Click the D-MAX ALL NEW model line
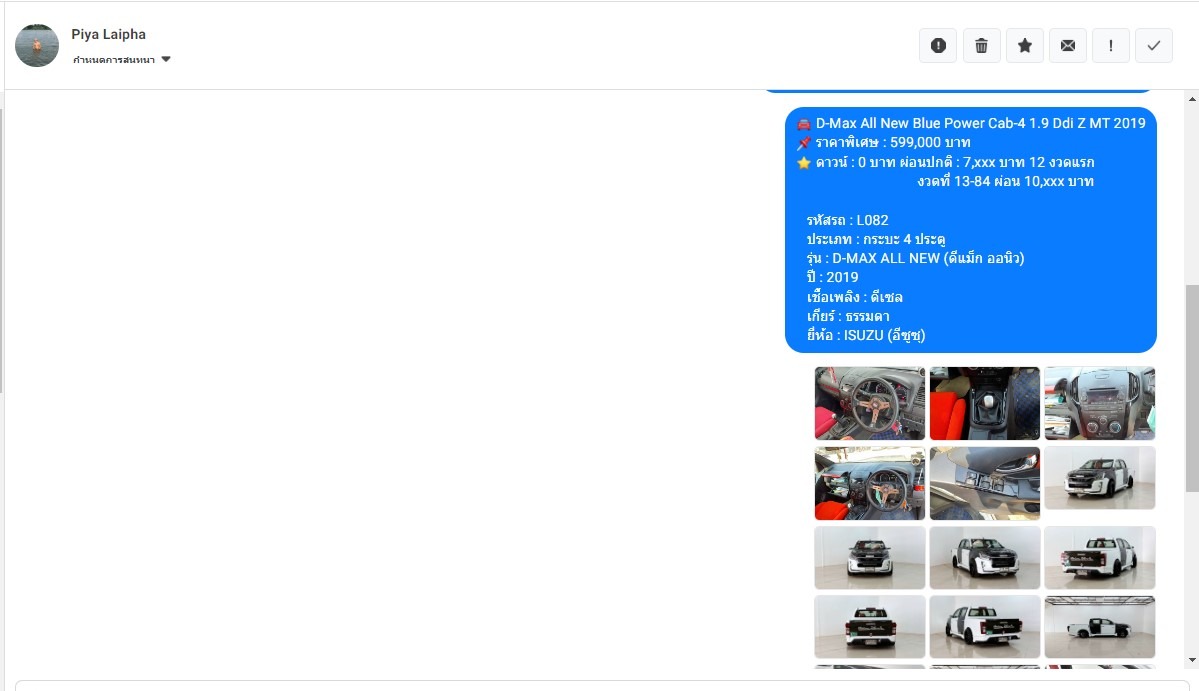This screenshot has width=1199, height=691. [x=915, y=258]
